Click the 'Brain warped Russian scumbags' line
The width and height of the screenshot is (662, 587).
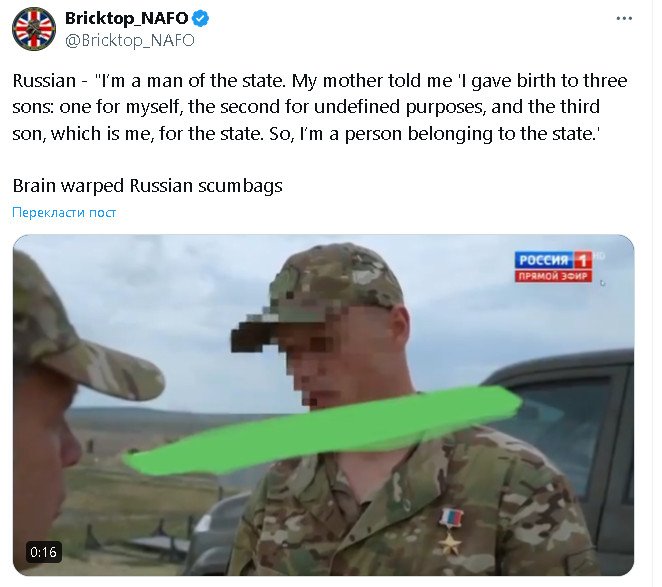coord(147,186)
